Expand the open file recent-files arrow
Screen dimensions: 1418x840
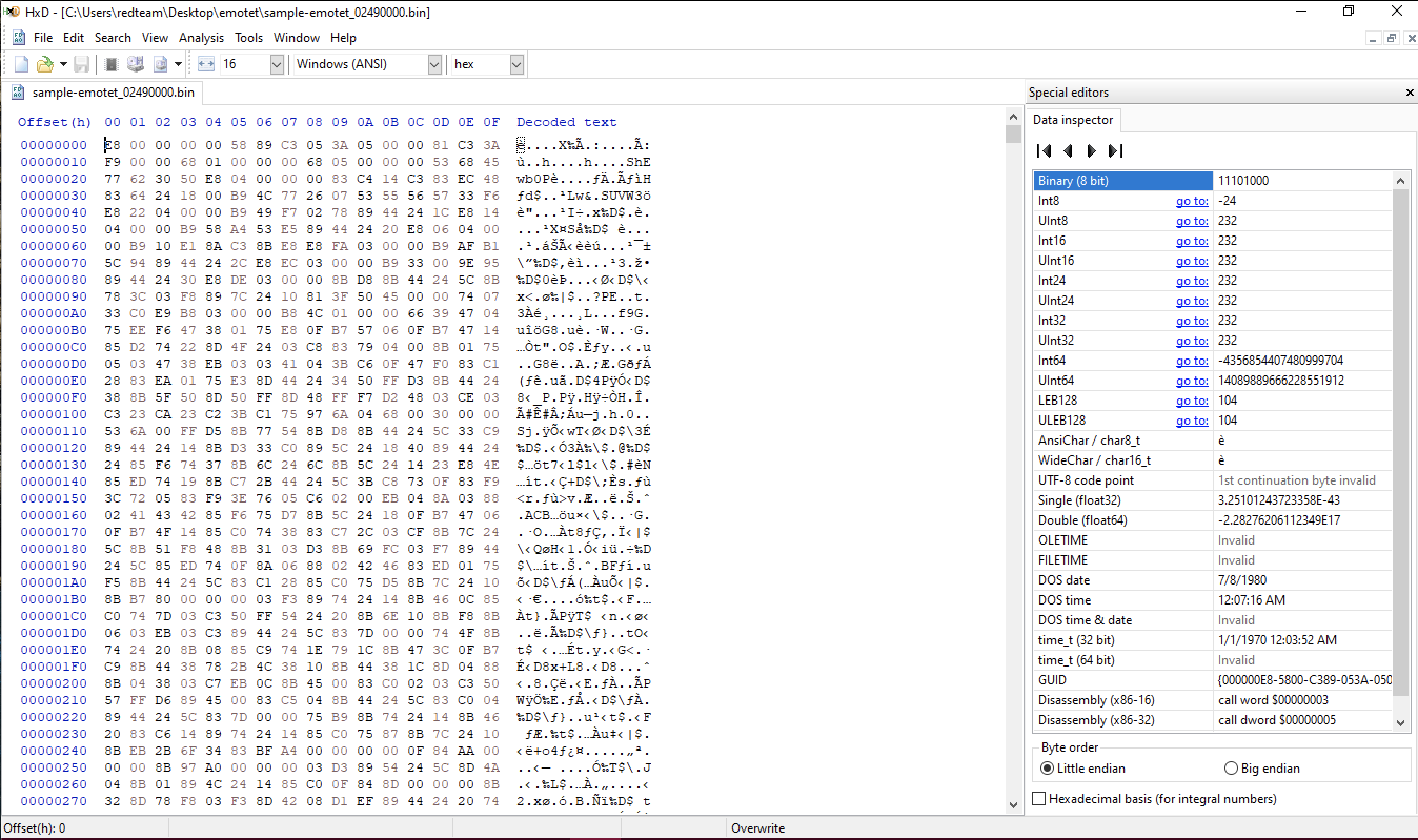coord(64,65)
